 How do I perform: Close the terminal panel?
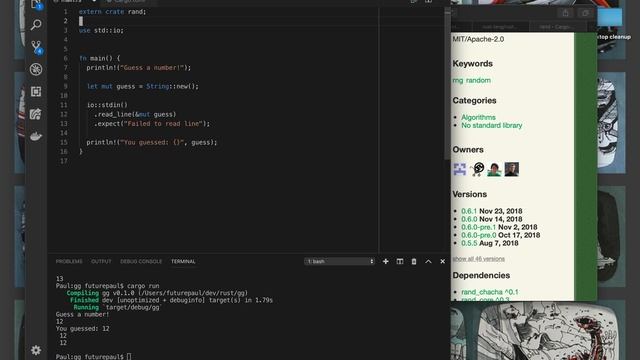click(442, 261)
